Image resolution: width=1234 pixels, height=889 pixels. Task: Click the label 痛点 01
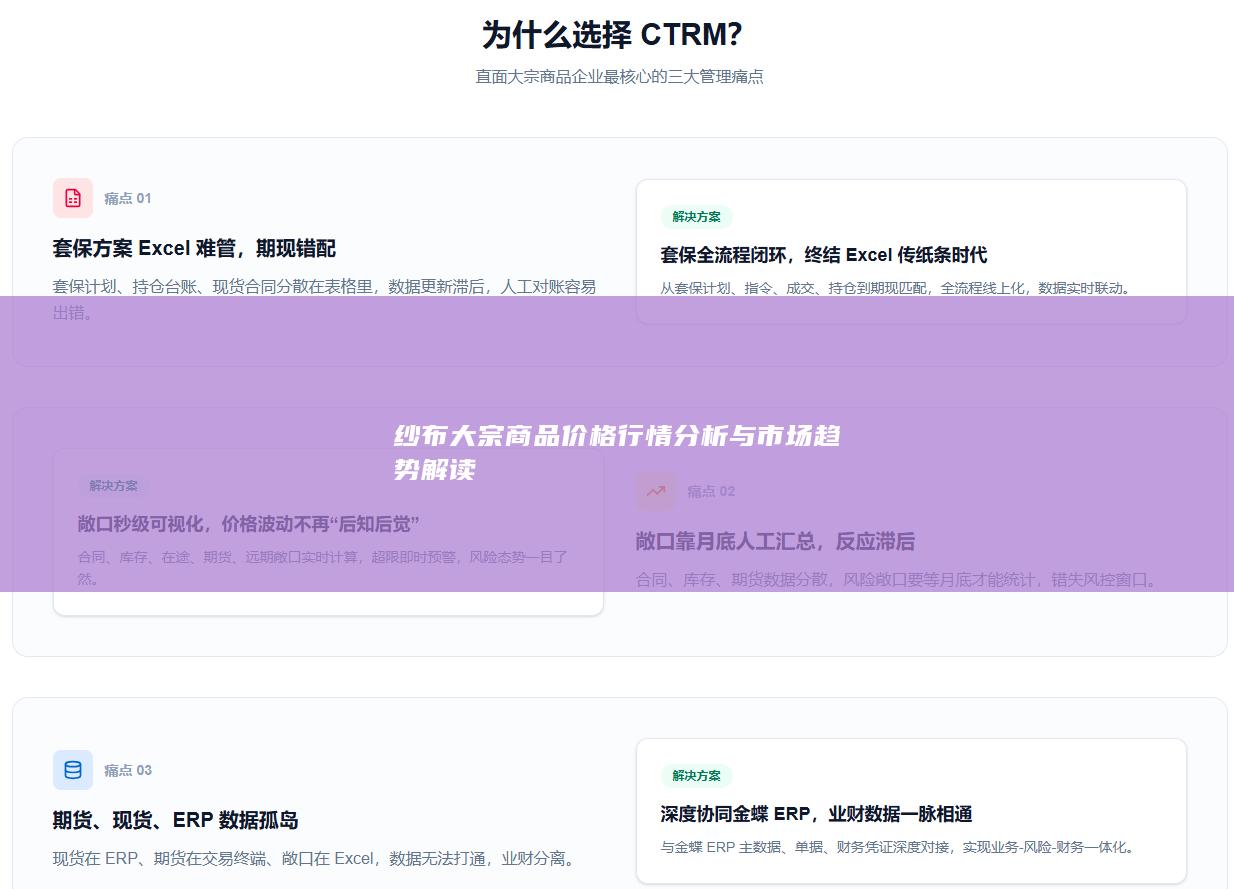pos(128,198)
